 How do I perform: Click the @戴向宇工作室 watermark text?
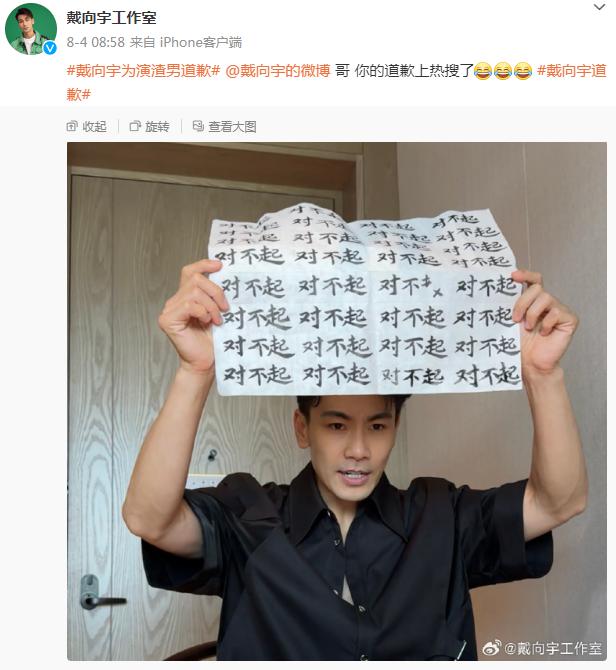(553, 648)
